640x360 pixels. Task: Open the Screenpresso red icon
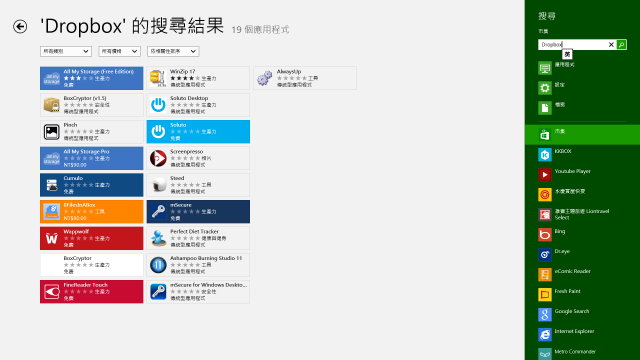coord(158,158)
